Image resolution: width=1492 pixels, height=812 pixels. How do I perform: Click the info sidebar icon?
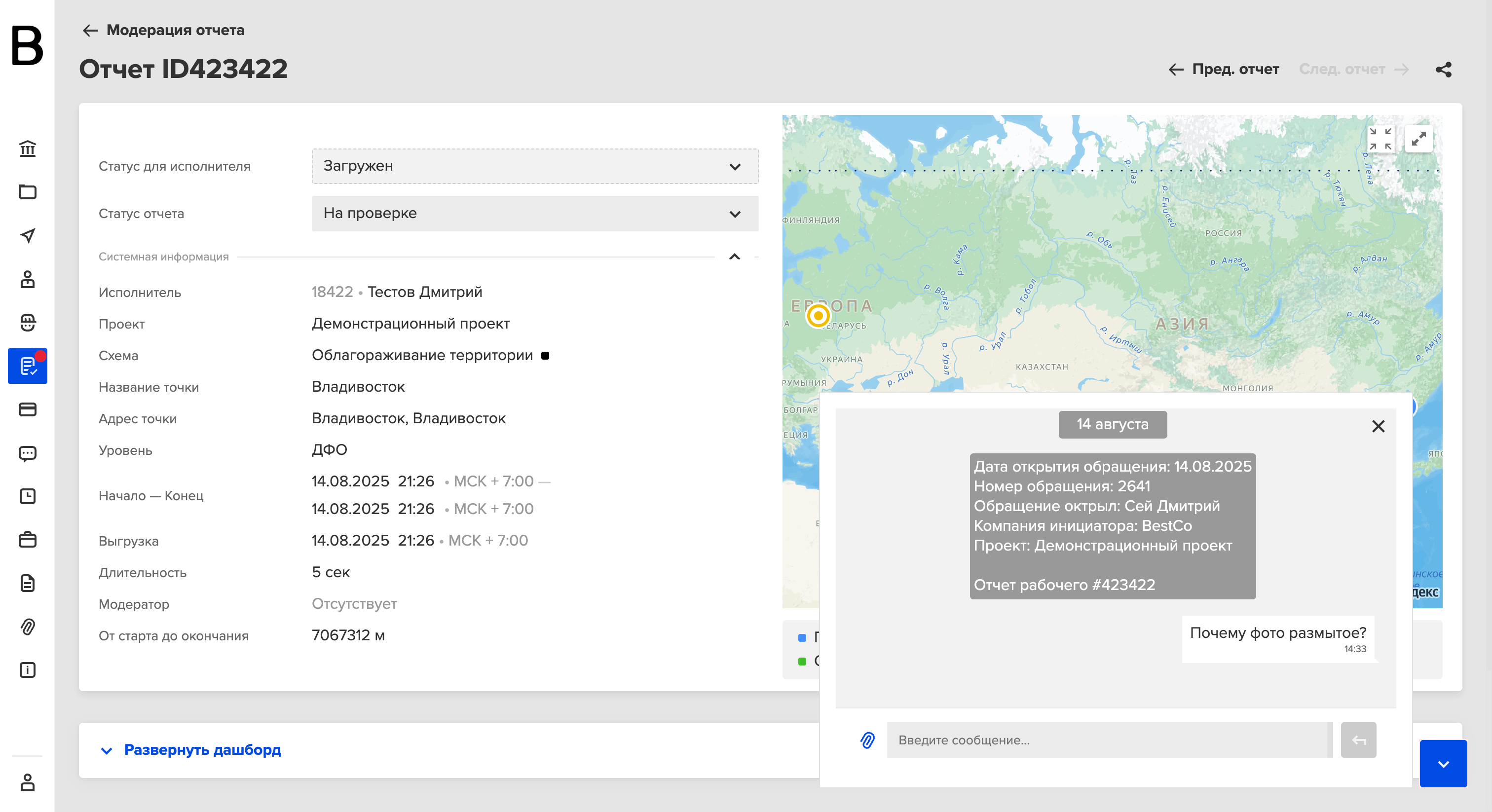click(x=27, y=670)
